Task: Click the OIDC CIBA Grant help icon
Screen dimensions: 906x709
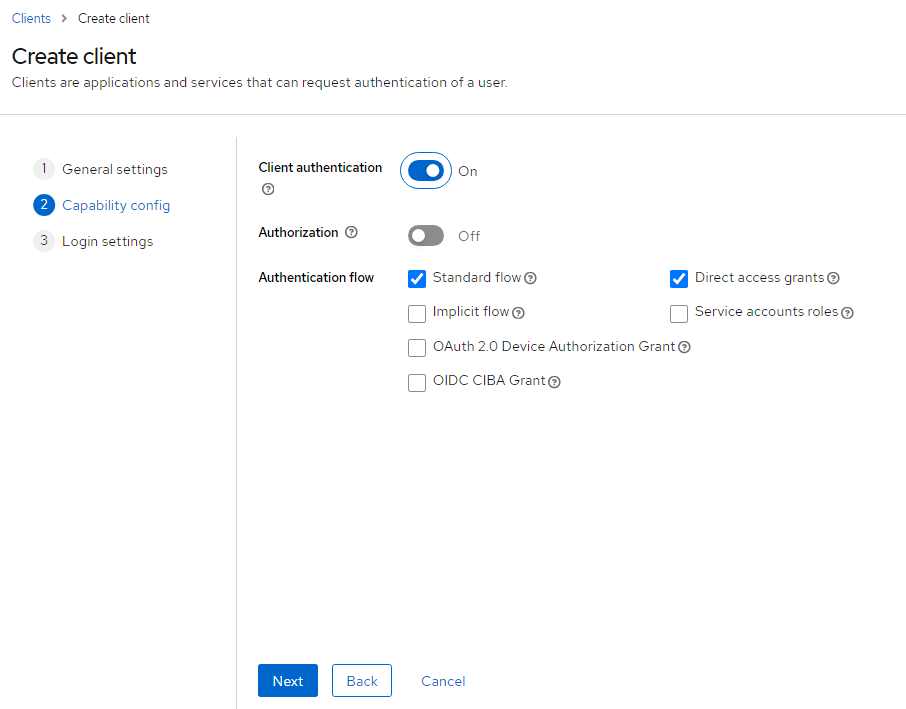Action: [554, 382]
